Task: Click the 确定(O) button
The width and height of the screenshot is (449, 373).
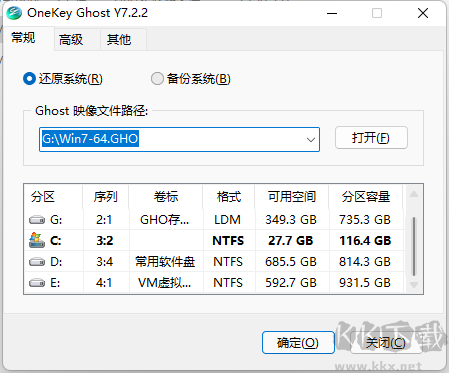Action: click(x=298, y=342)
